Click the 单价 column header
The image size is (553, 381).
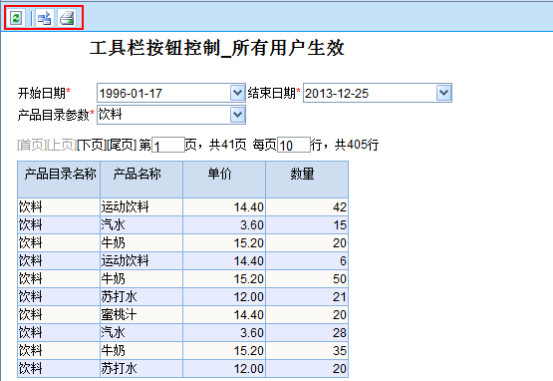click(224, 179)
